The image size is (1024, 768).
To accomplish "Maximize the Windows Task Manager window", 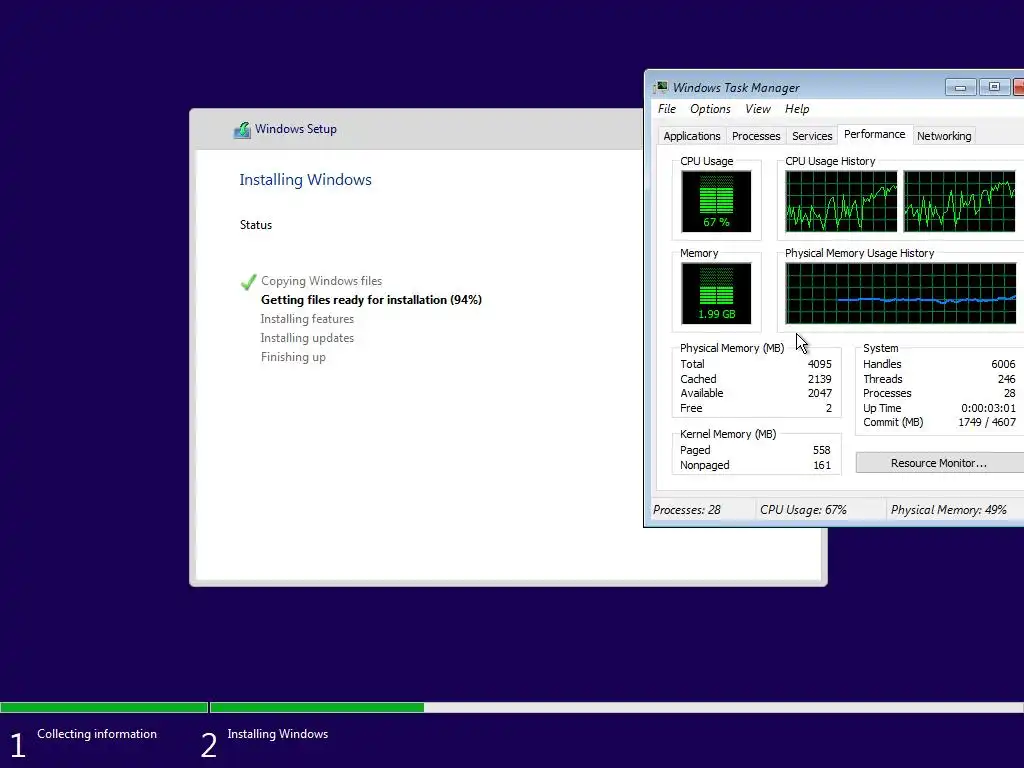I will 994,87.
